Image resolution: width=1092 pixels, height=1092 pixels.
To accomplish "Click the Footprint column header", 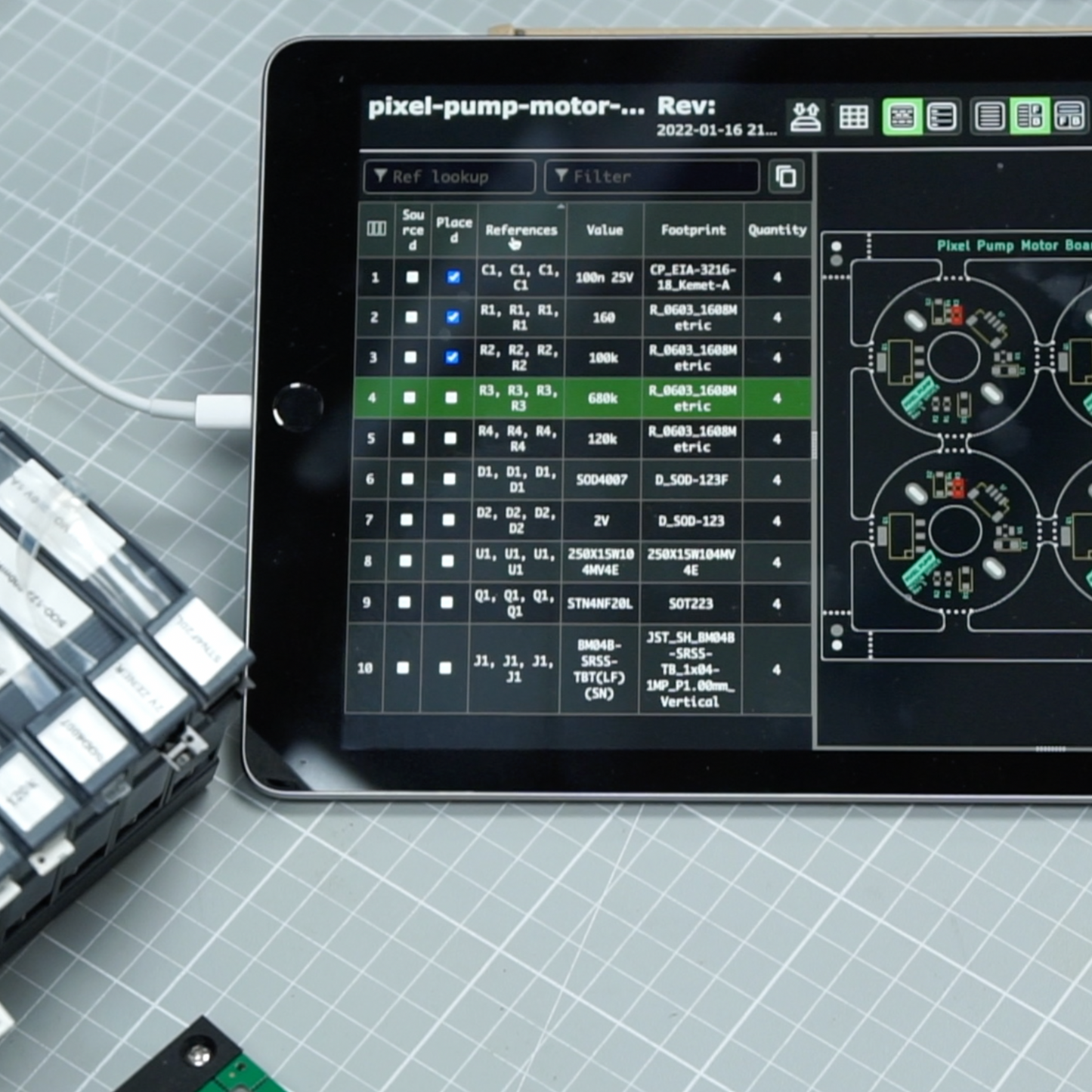I will click(693, 230).
